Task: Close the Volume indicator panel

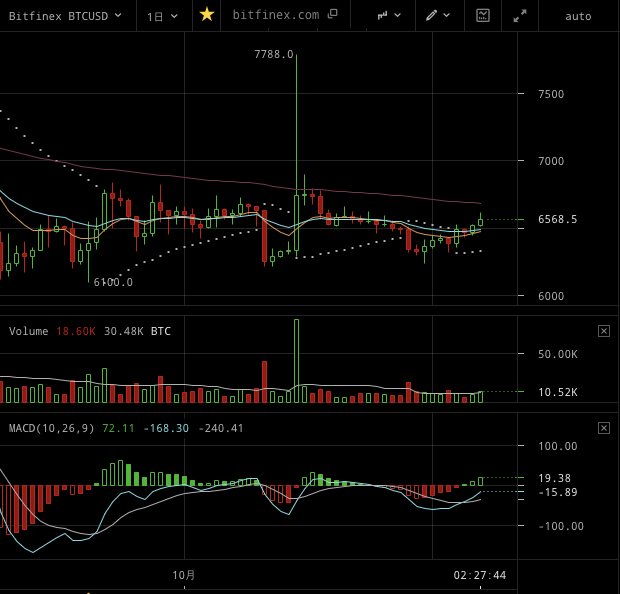Action: pos(604,331)
